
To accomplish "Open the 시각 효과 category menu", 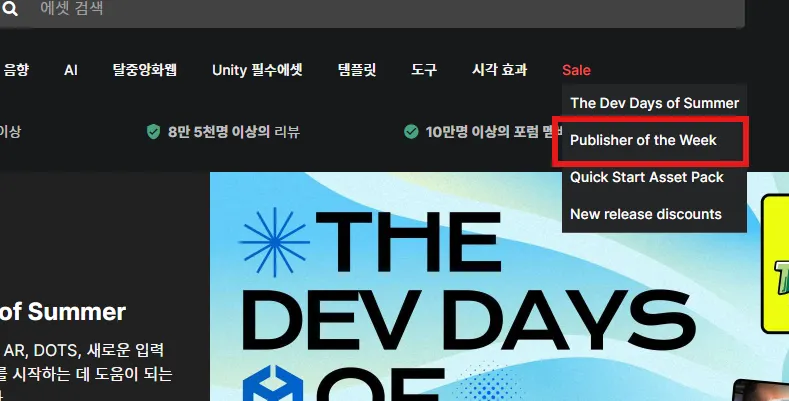I will click(x=499, y=70).
